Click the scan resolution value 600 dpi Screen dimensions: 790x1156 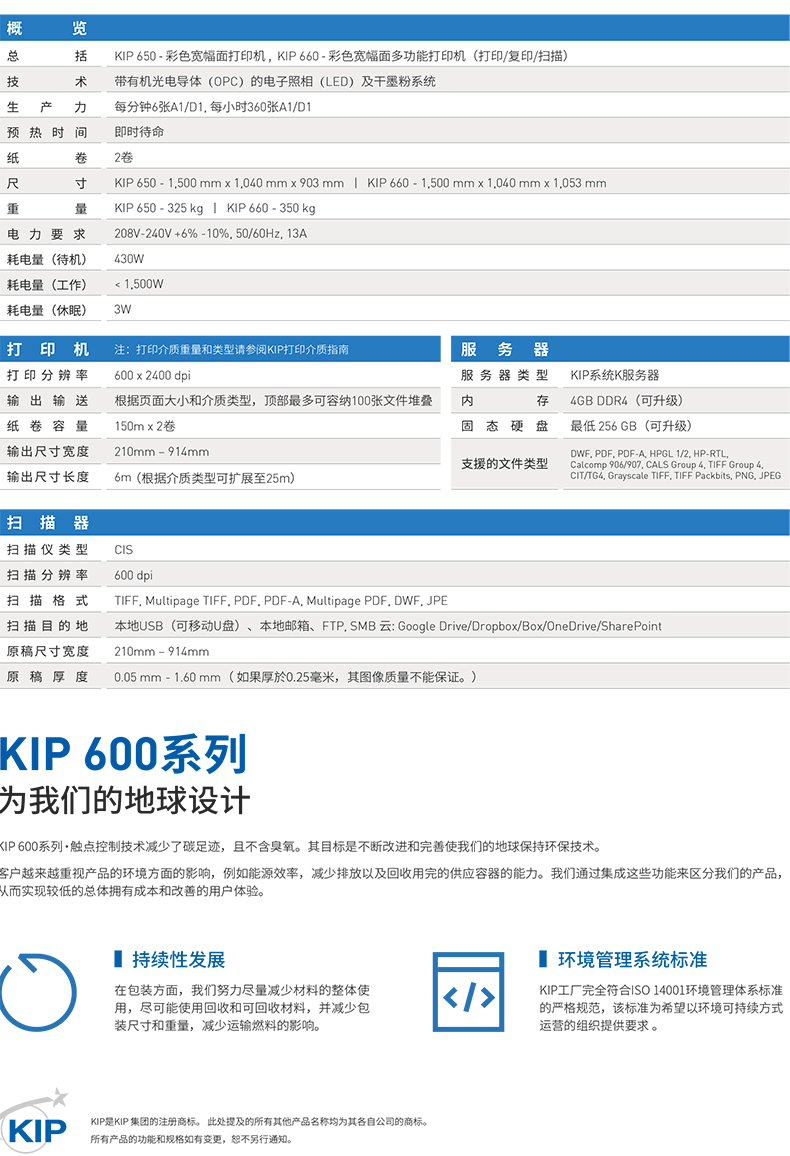click(x=133, y=575)
